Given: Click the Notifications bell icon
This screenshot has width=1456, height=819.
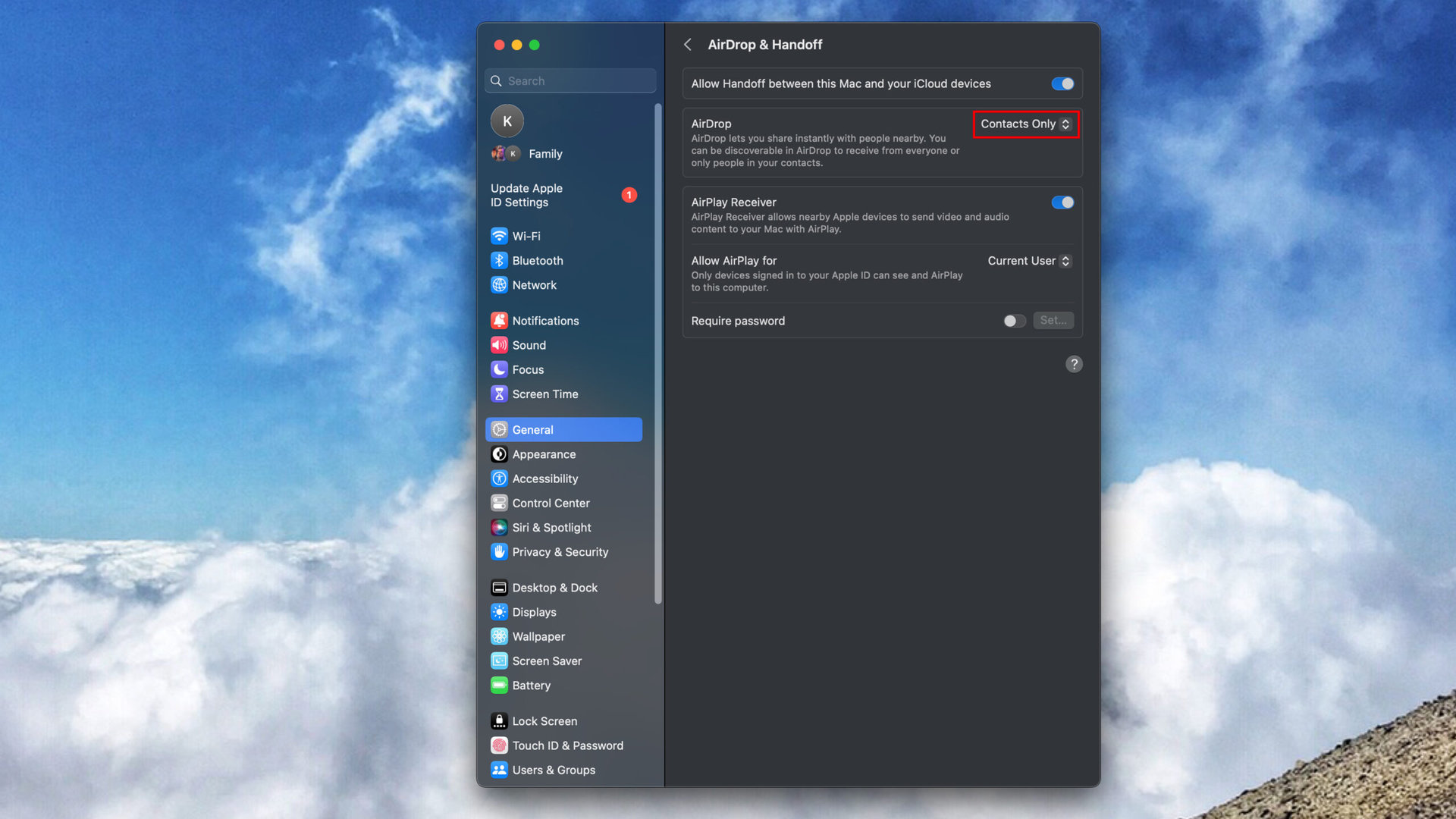Looking at the screenshot, I should point(499,321).
